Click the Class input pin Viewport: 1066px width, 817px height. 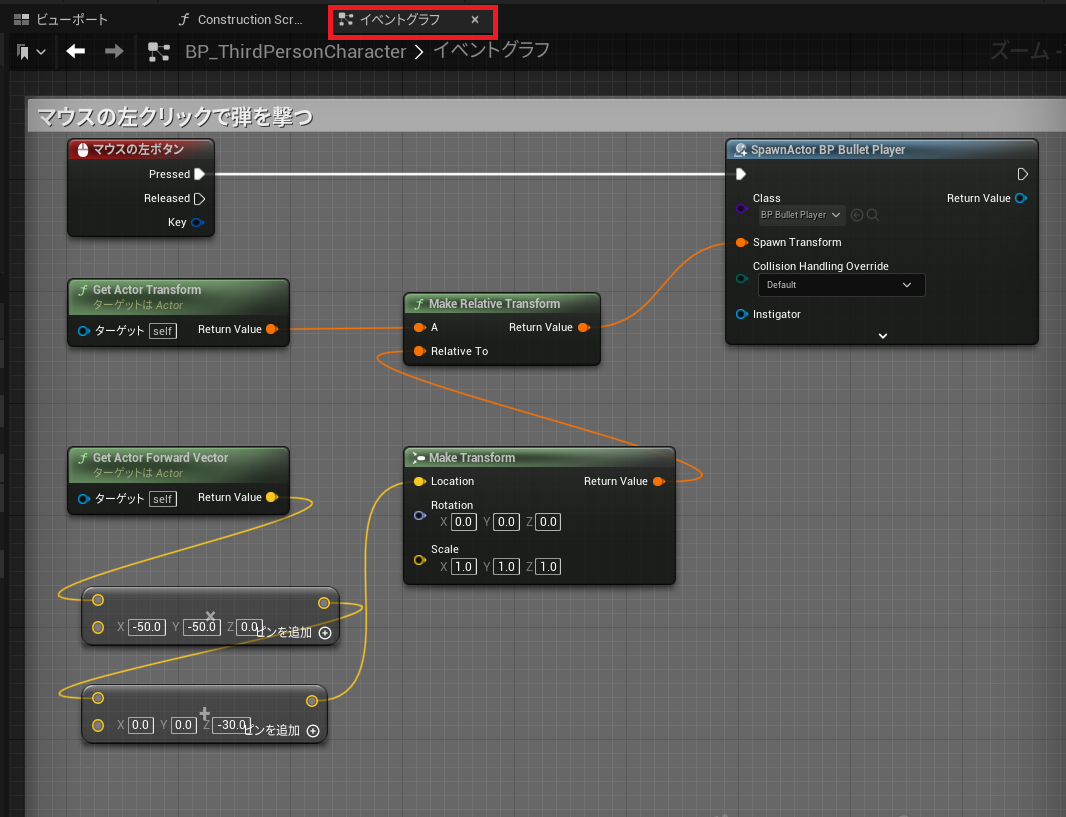742,208
